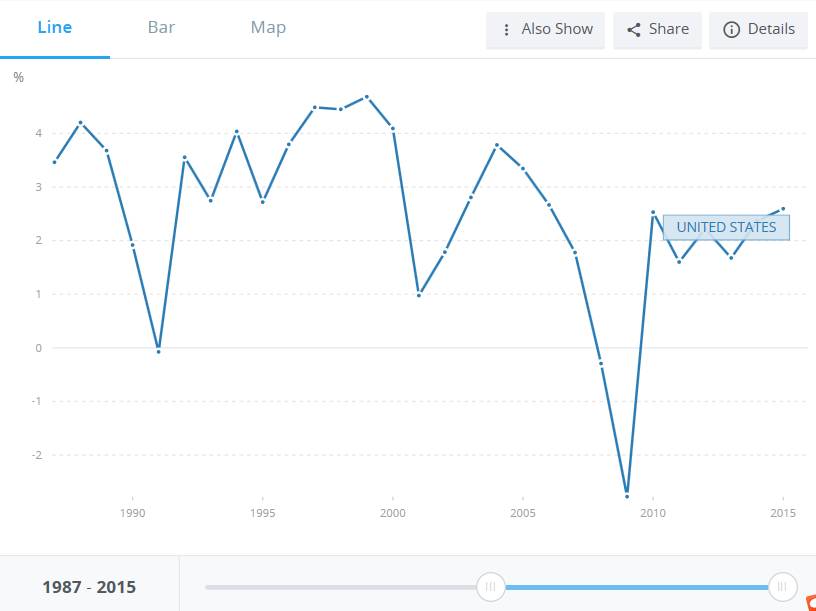Click the three-dot icon on Also Show
Viewport: 816px width, 611px height.
[506, 30]
